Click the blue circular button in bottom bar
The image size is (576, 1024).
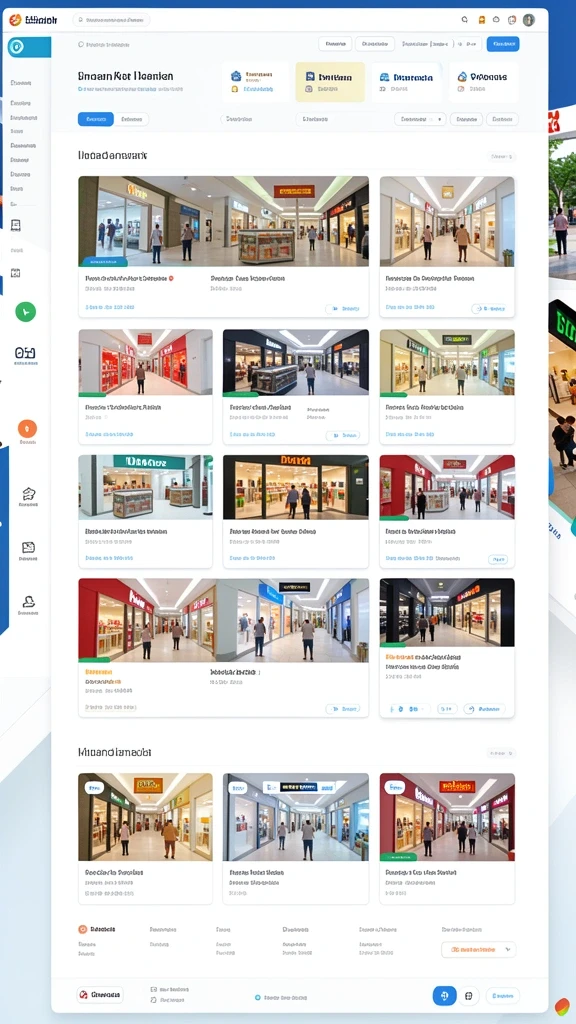[x=444, y=995]
